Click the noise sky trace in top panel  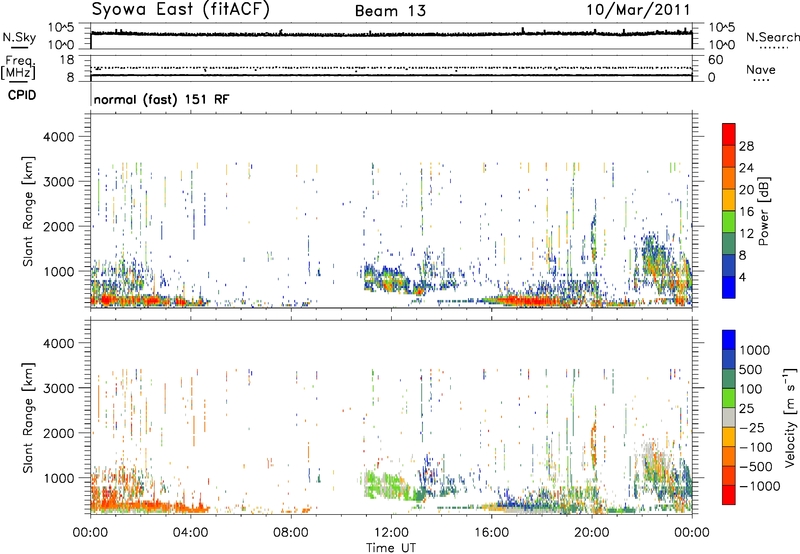(391, 34)
